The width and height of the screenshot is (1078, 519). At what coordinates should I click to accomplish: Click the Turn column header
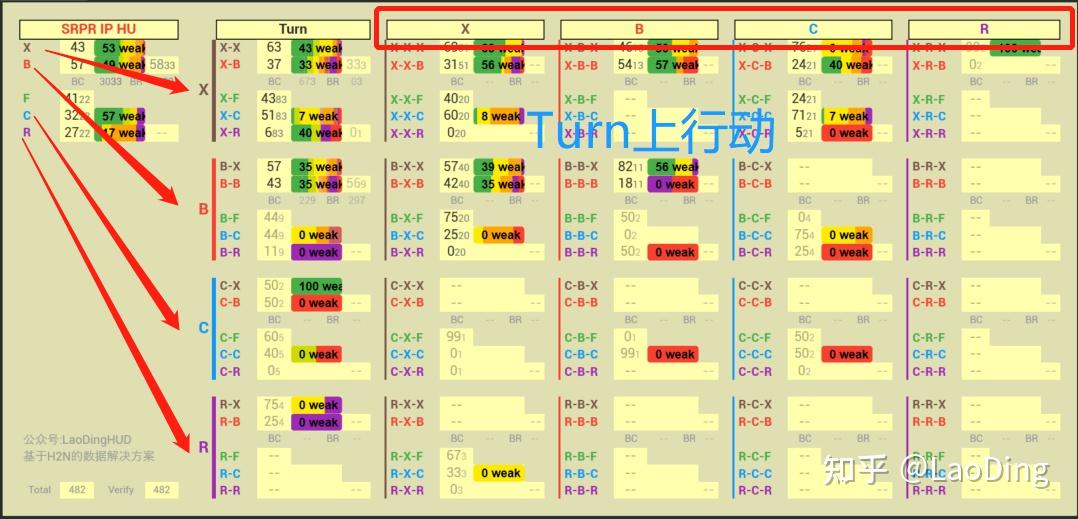pos(293,30)
